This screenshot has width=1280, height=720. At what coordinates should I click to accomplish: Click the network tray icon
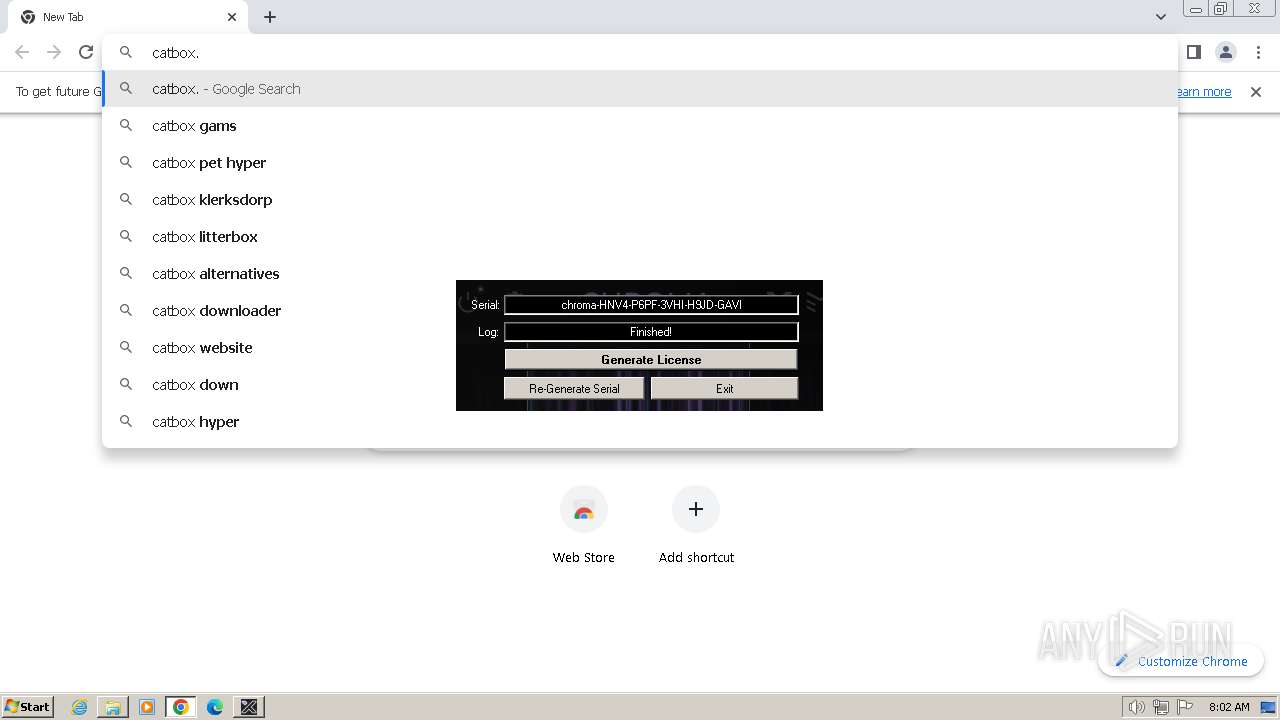pos(1160,707)
